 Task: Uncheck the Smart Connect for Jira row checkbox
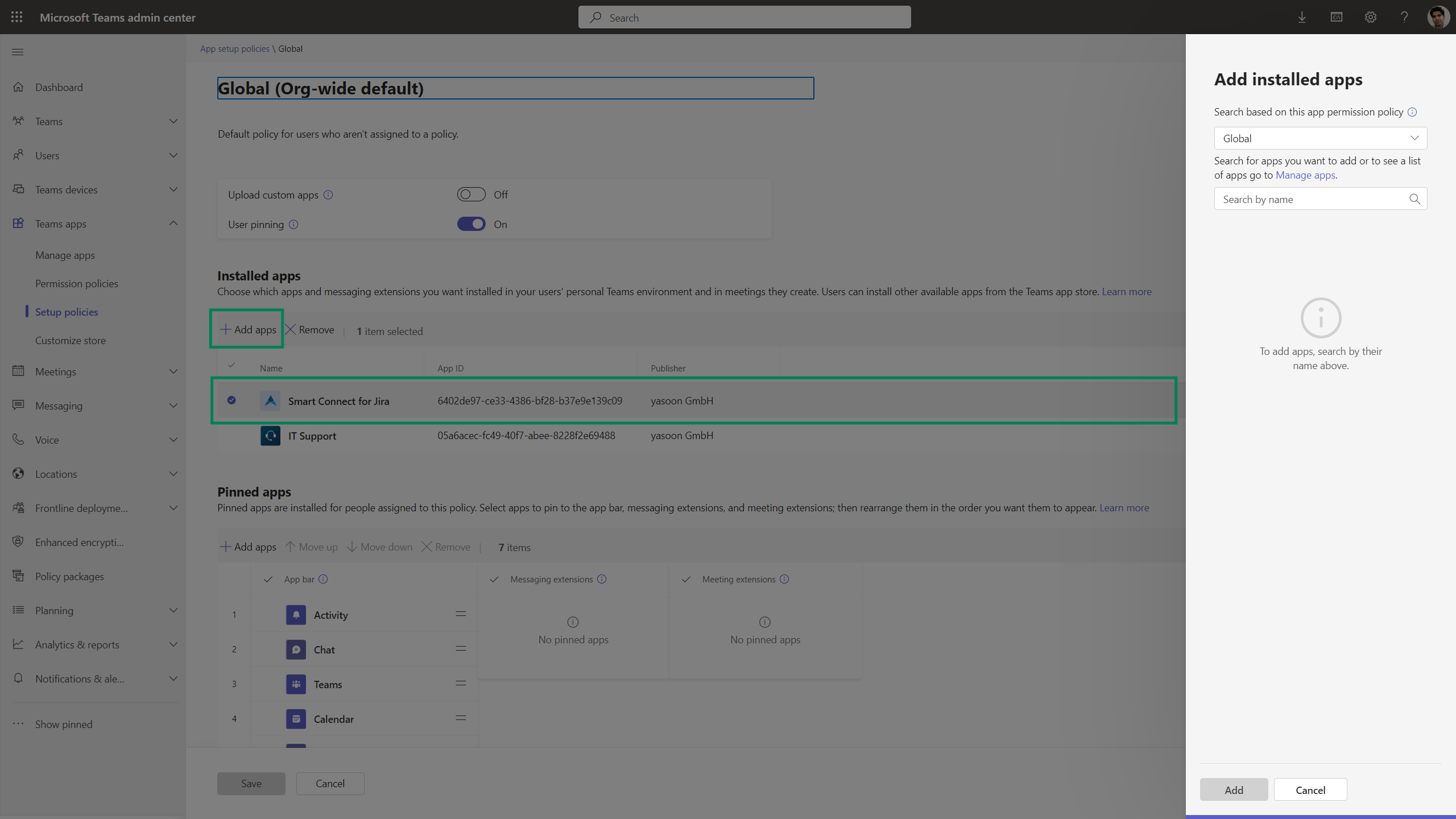pyautogui.click(x=231, y=400)
